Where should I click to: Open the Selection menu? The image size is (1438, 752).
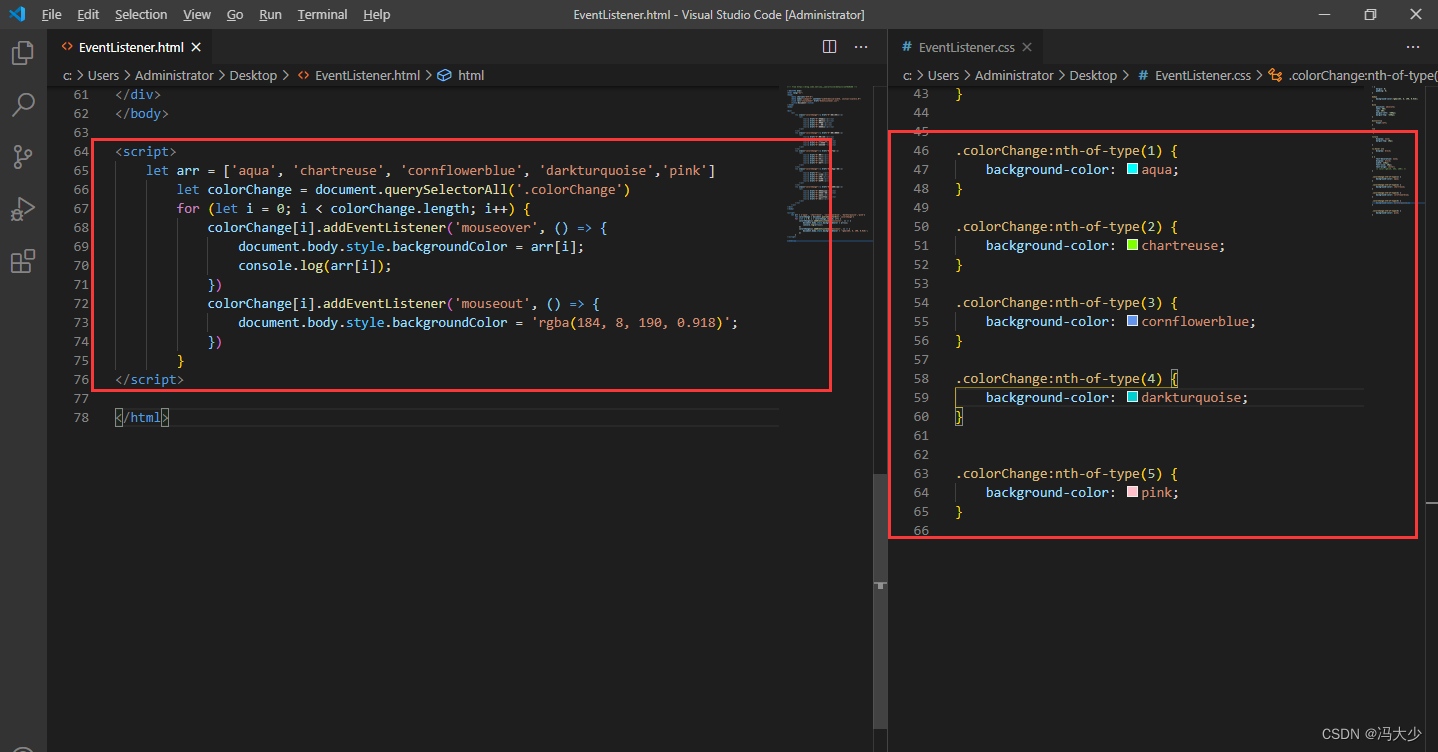click(x=141, y=15)
